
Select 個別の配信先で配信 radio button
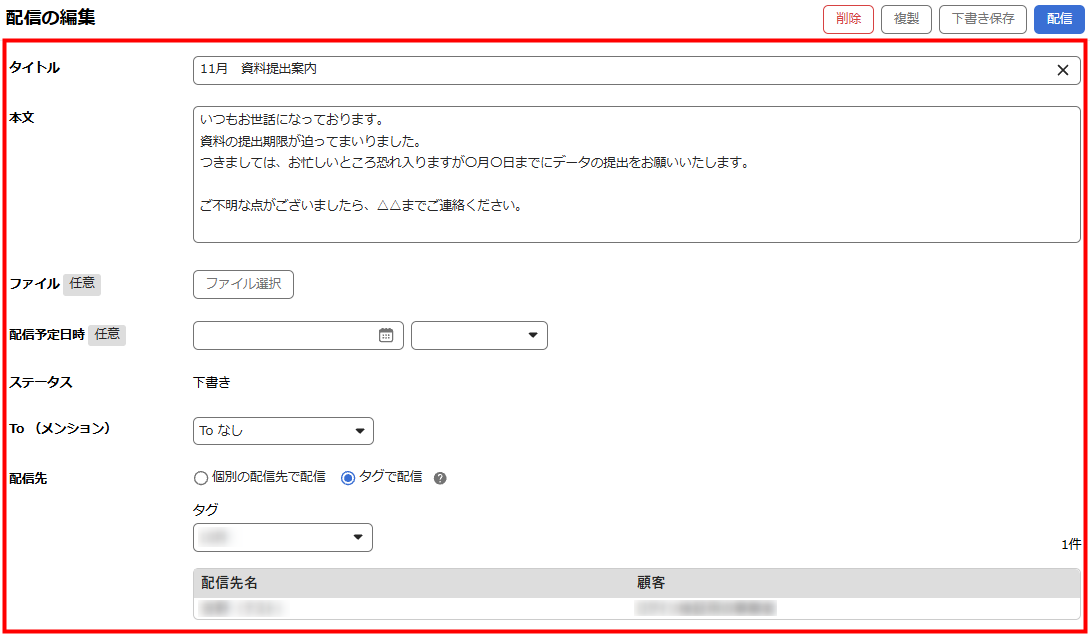coord(201,478)
